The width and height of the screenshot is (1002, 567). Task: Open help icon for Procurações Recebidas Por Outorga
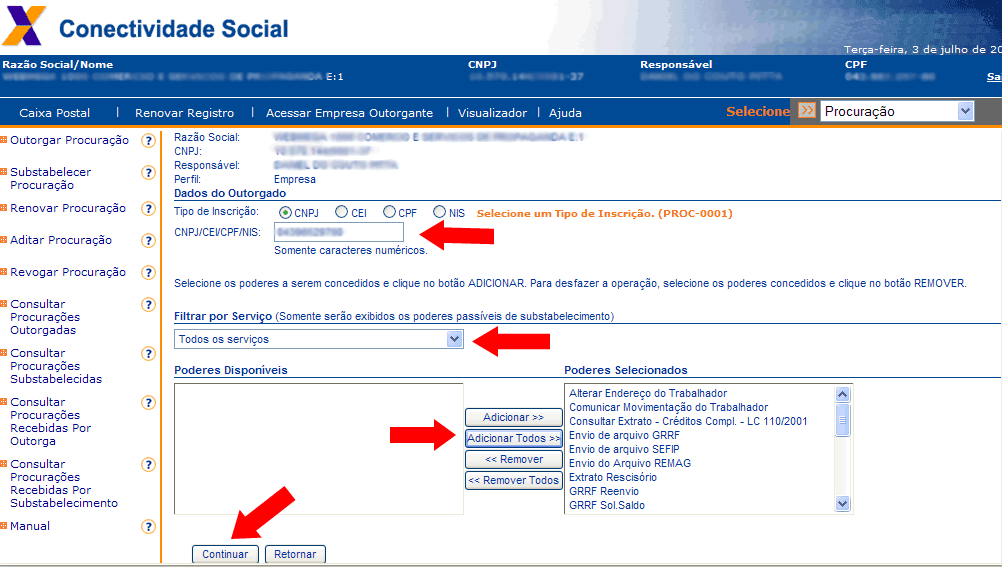coord(148,403)
